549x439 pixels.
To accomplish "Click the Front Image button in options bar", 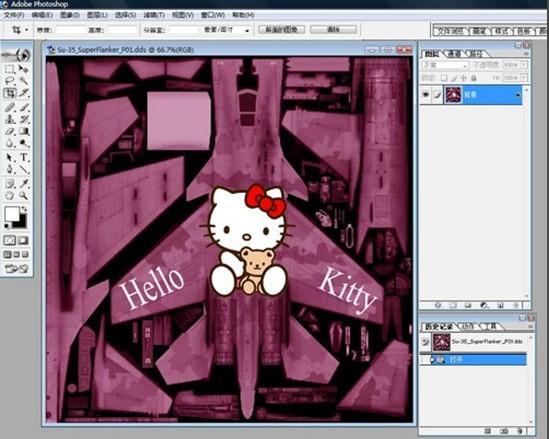I will coord(282,29).
